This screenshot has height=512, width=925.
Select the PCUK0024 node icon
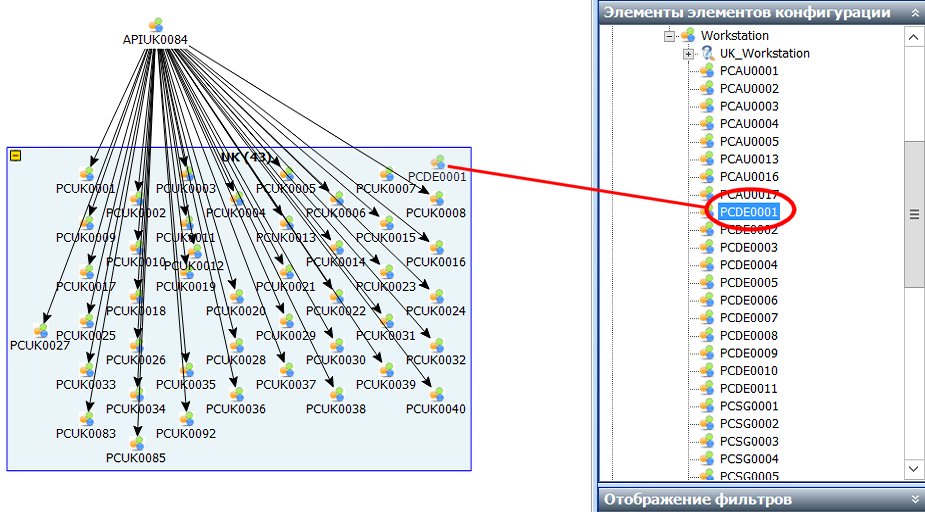[437, 297]
